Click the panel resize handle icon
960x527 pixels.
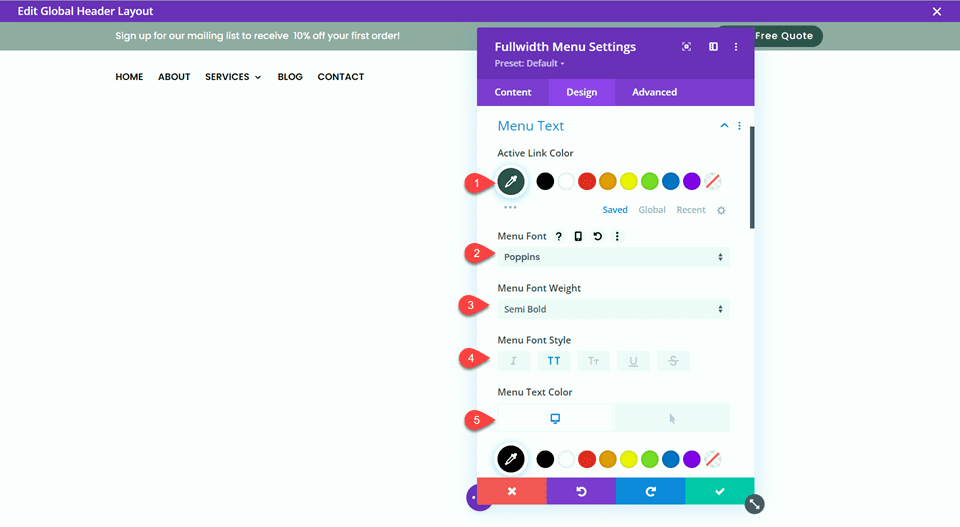coord(754,504)
